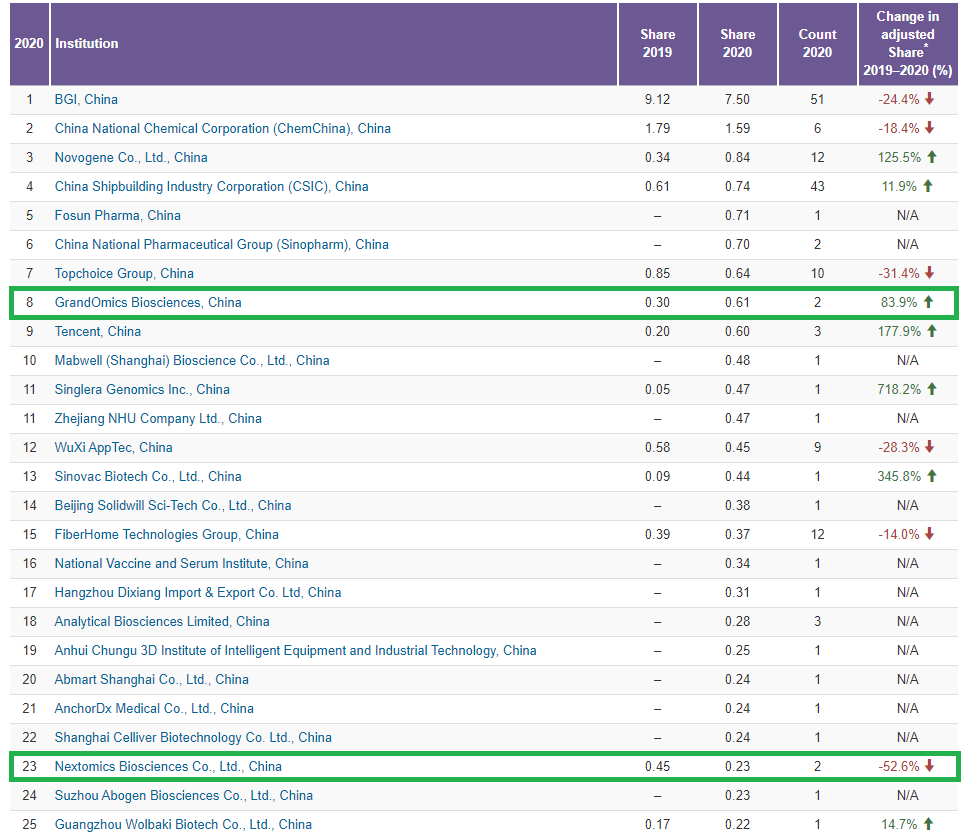
Task: Click the green up arrow beside 11.9%
Action: [x=928, y=185]
